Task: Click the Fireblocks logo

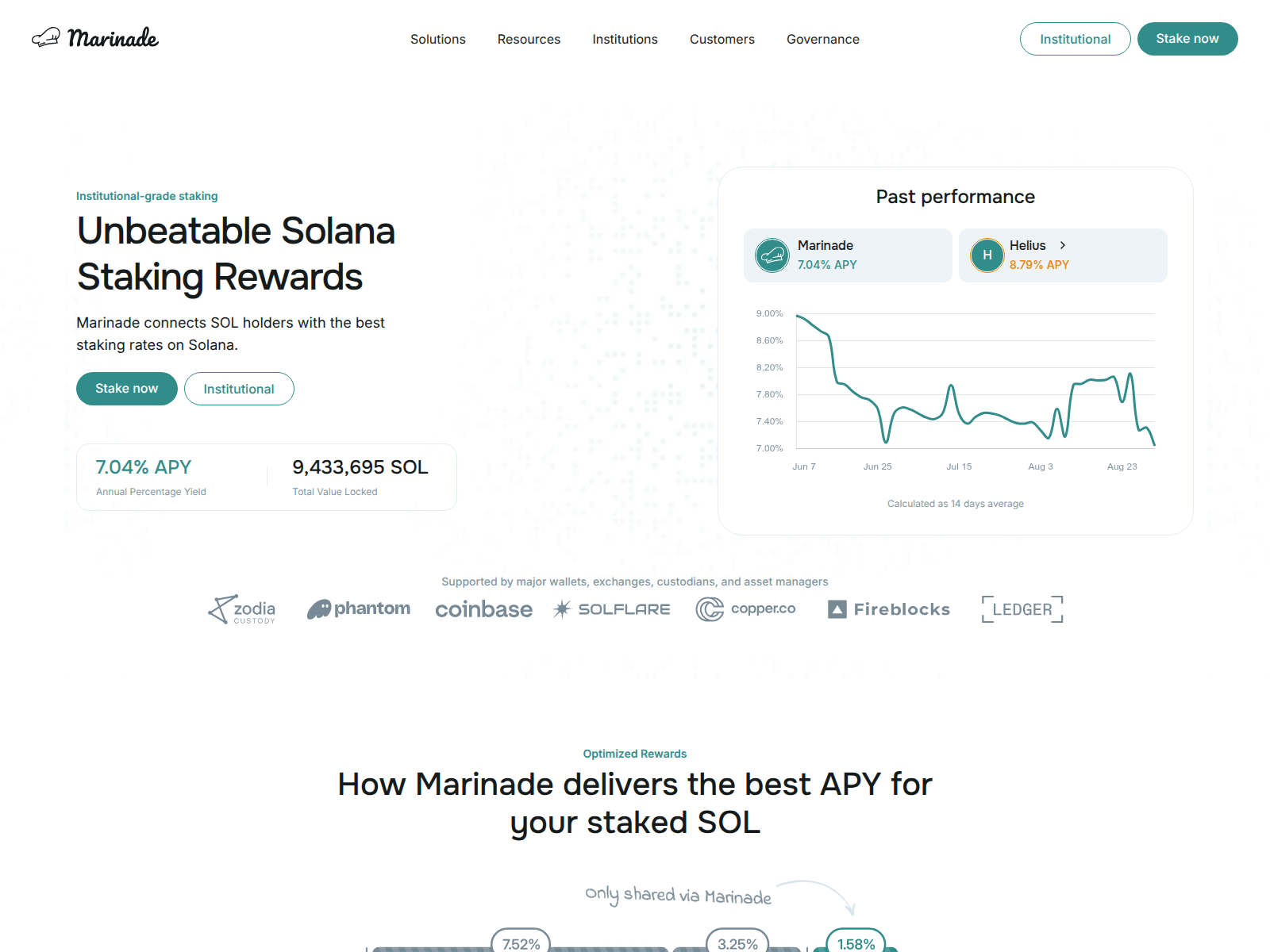Action: pos(889,609)
